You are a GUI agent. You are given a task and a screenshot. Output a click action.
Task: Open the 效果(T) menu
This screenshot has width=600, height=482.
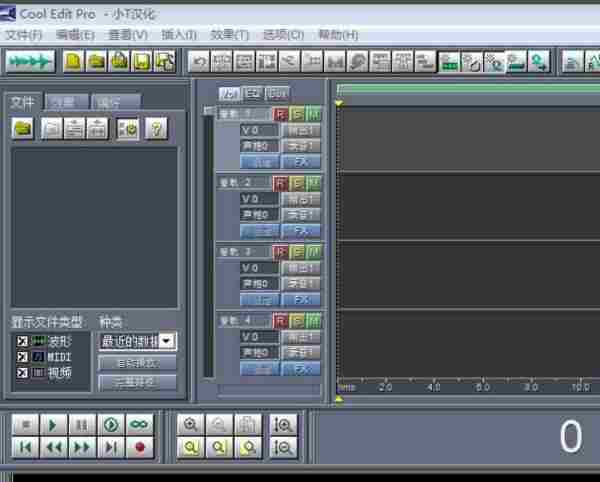pyautogui.click(x=229, y=34)
